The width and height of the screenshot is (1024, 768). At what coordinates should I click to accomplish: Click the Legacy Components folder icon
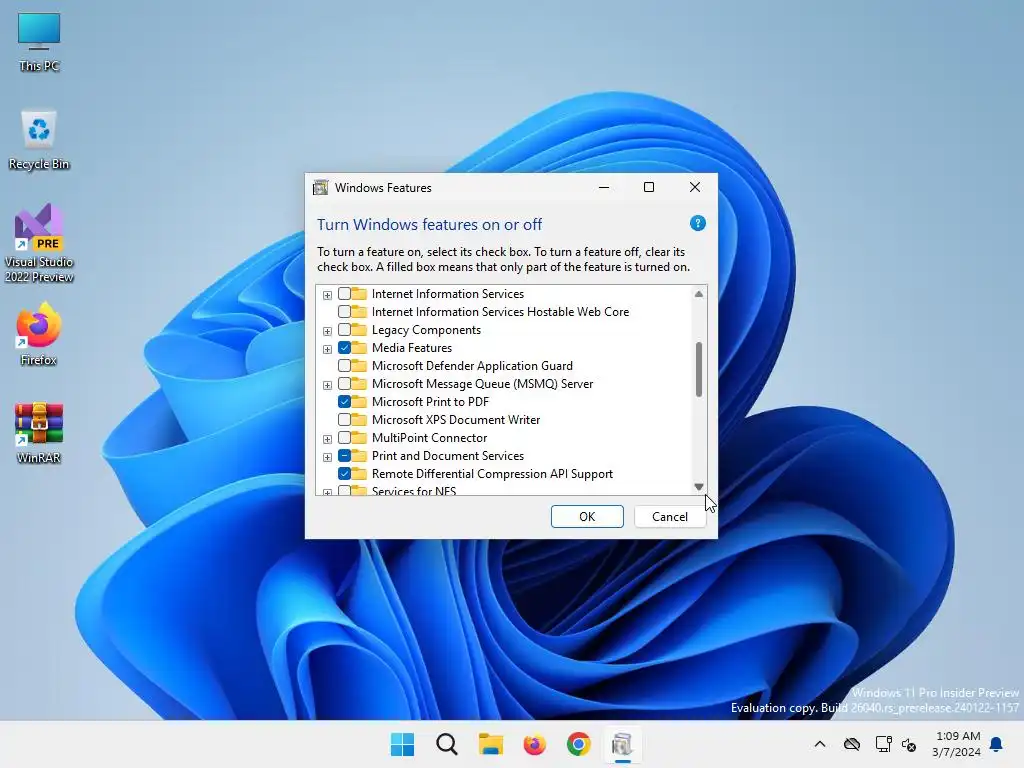pyautogui.click(x=359, y=330)
